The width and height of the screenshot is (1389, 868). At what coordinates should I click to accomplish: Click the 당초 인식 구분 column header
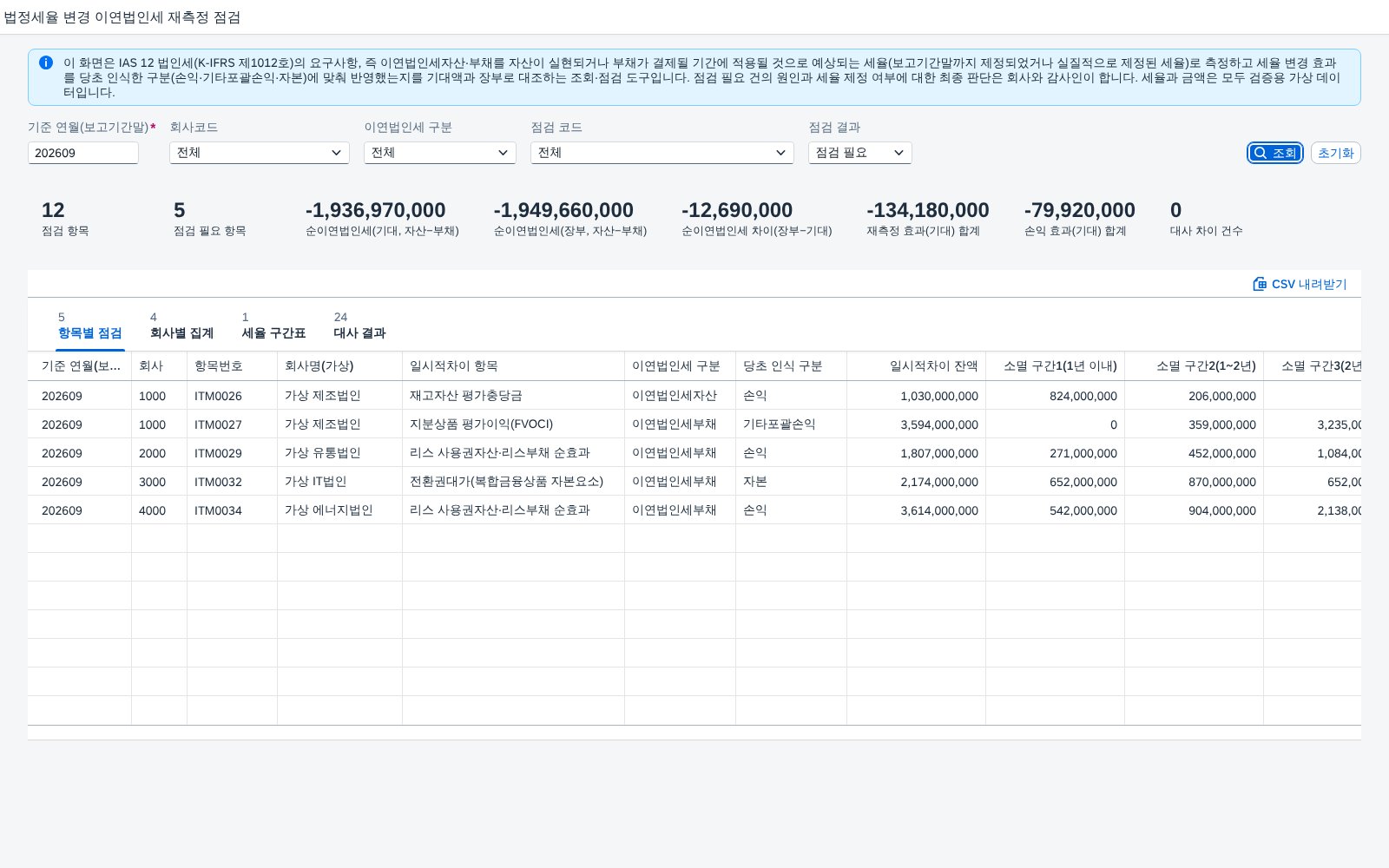point(791,366)
